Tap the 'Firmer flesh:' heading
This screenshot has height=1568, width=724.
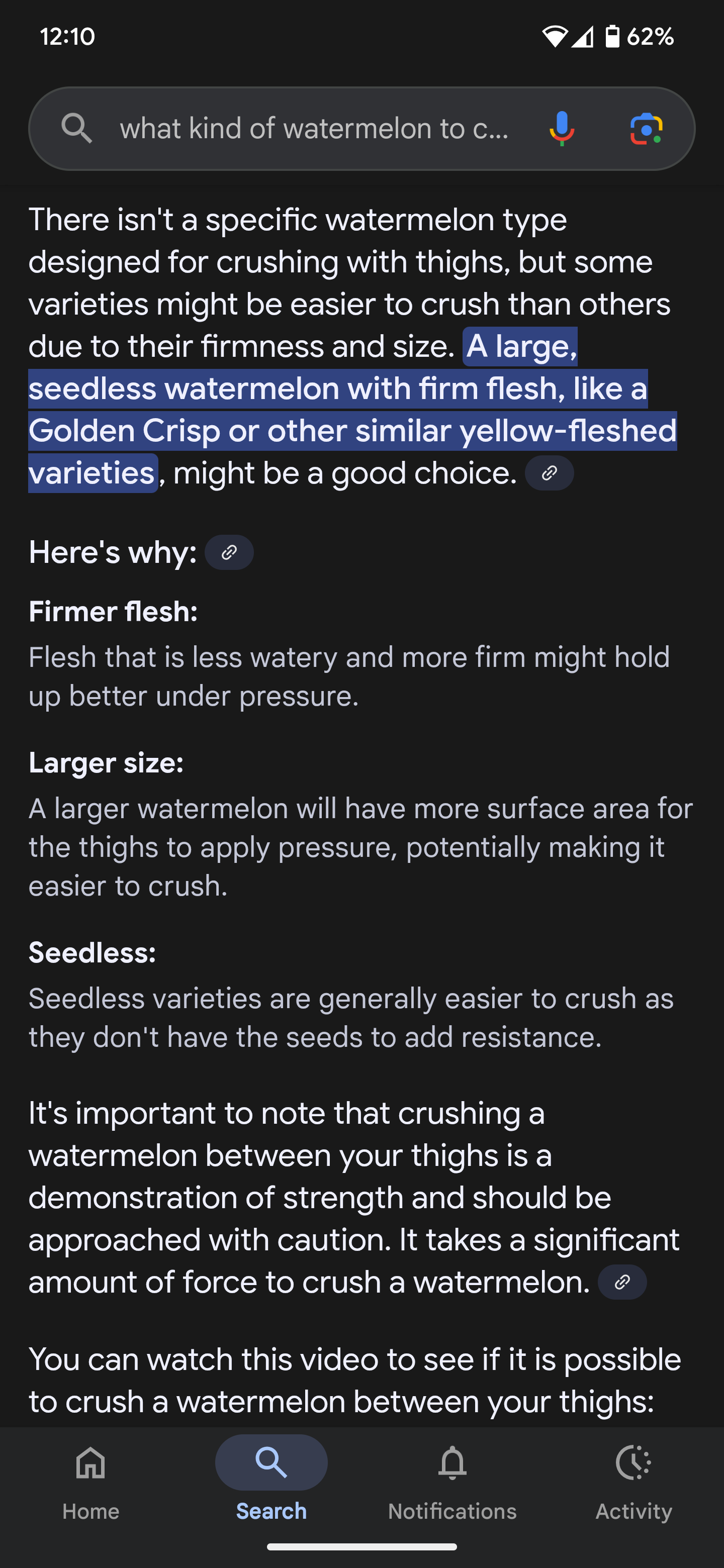click(x=113, y=612)
